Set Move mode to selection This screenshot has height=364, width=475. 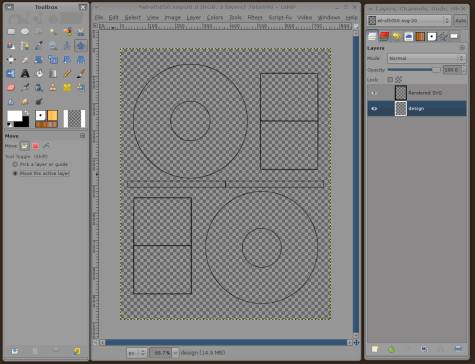coord(35,146)
